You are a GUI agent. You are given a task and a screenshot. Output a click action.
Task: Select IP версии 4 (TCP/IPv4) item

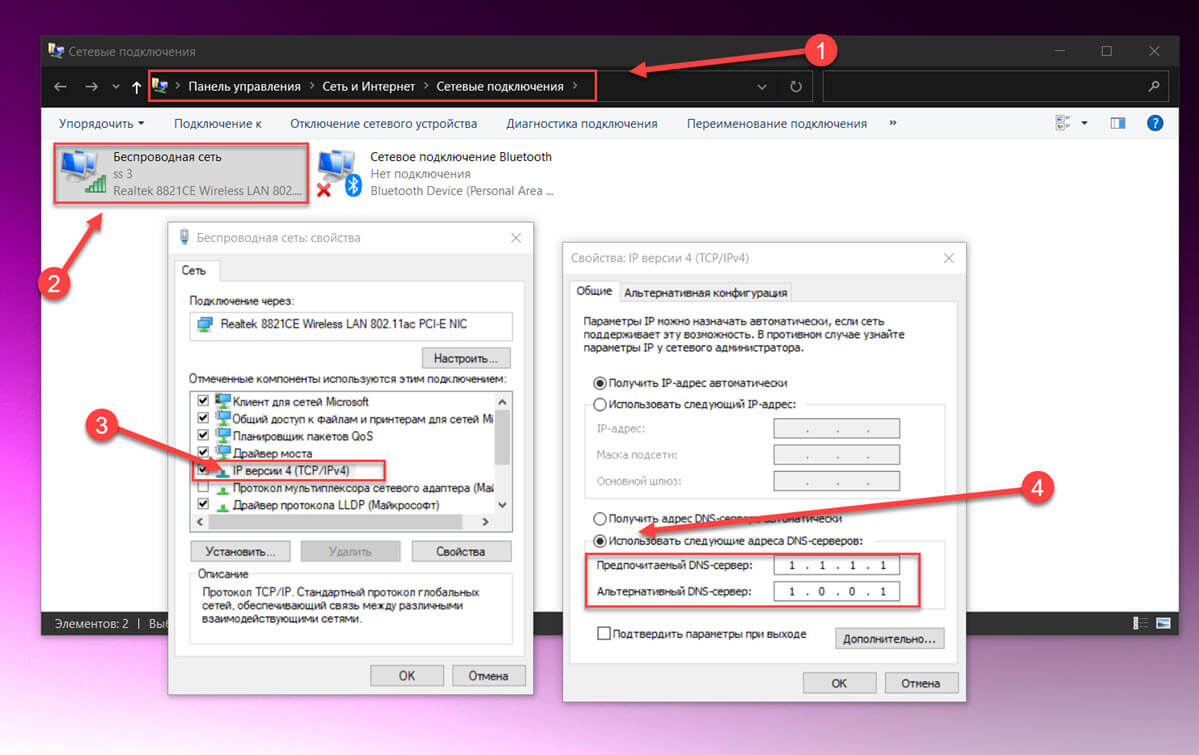click(291, 470)
